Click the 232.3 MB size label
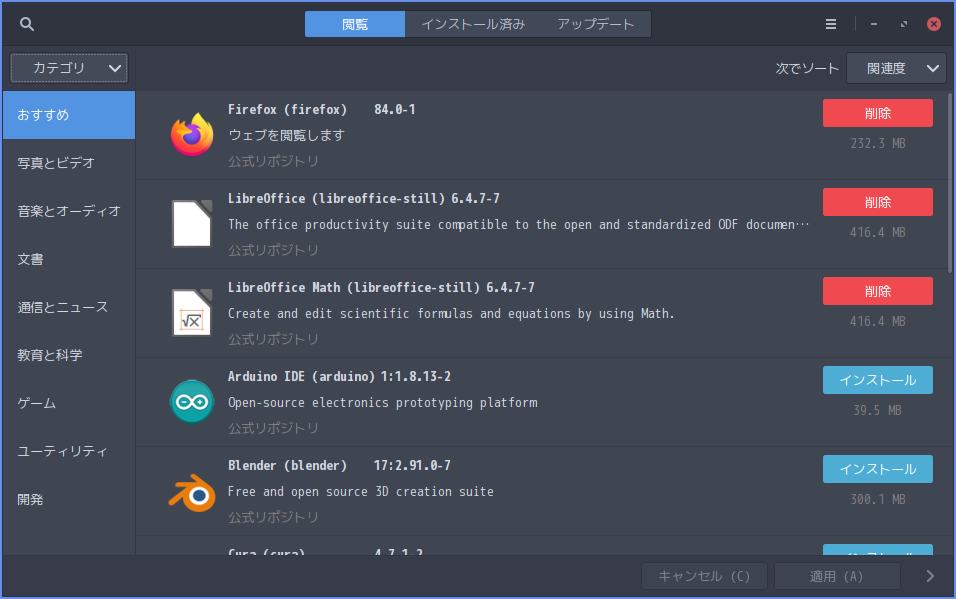956x599 pixels. click(x=877, y=143)
